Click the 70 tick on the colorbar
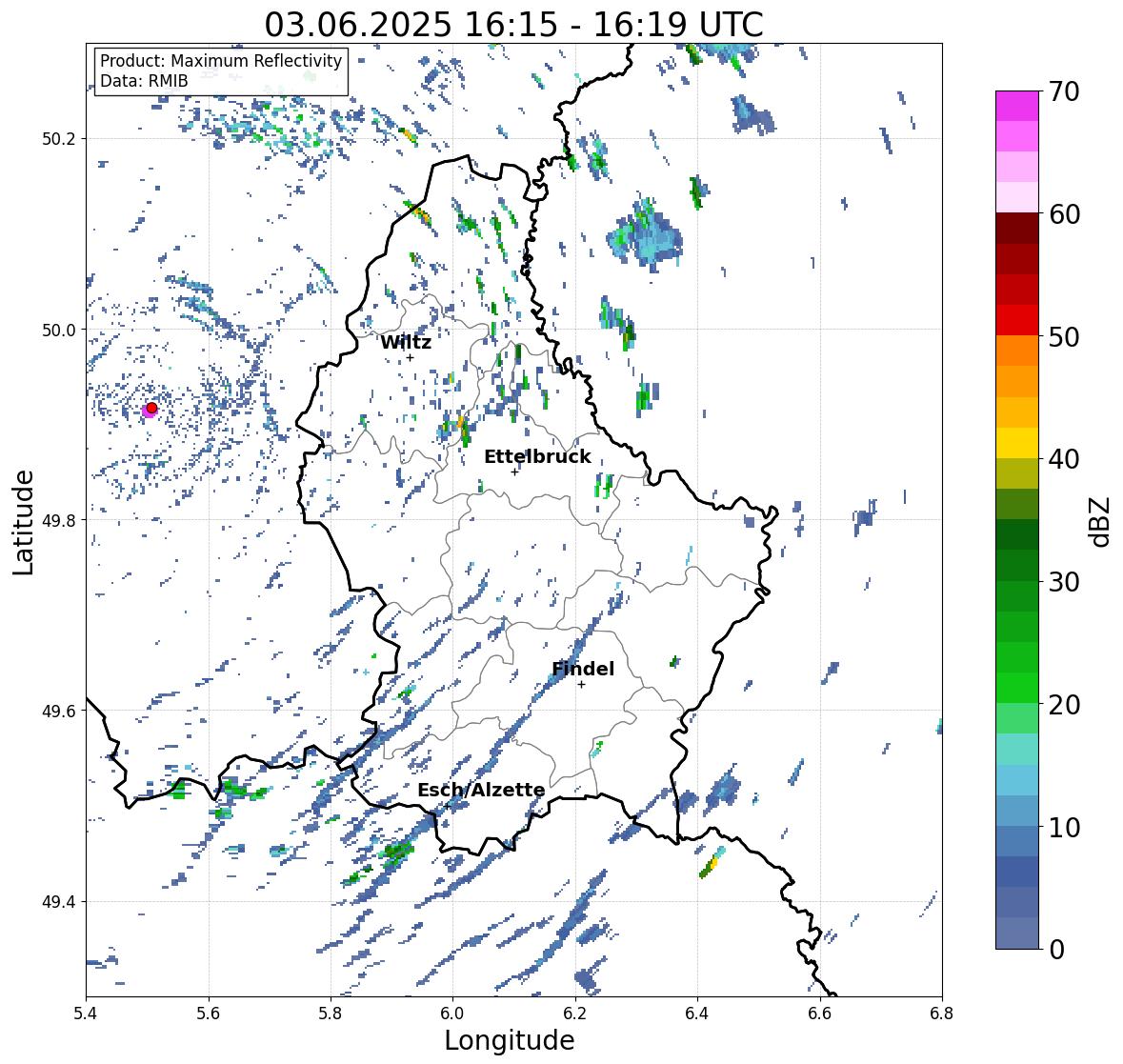1123x1064 pixels. (x=1064, y=91)
